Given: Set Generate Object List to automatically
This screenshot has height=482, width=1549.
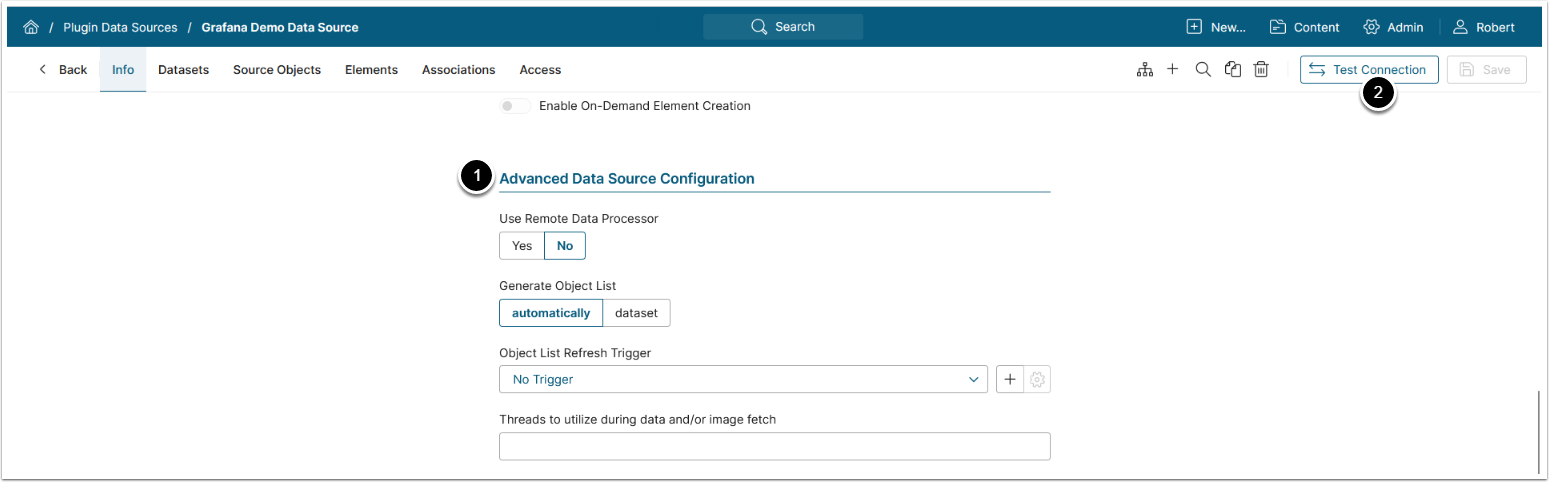Looking at the screenshot, I should pyautogui.click(x=551, y=313).
